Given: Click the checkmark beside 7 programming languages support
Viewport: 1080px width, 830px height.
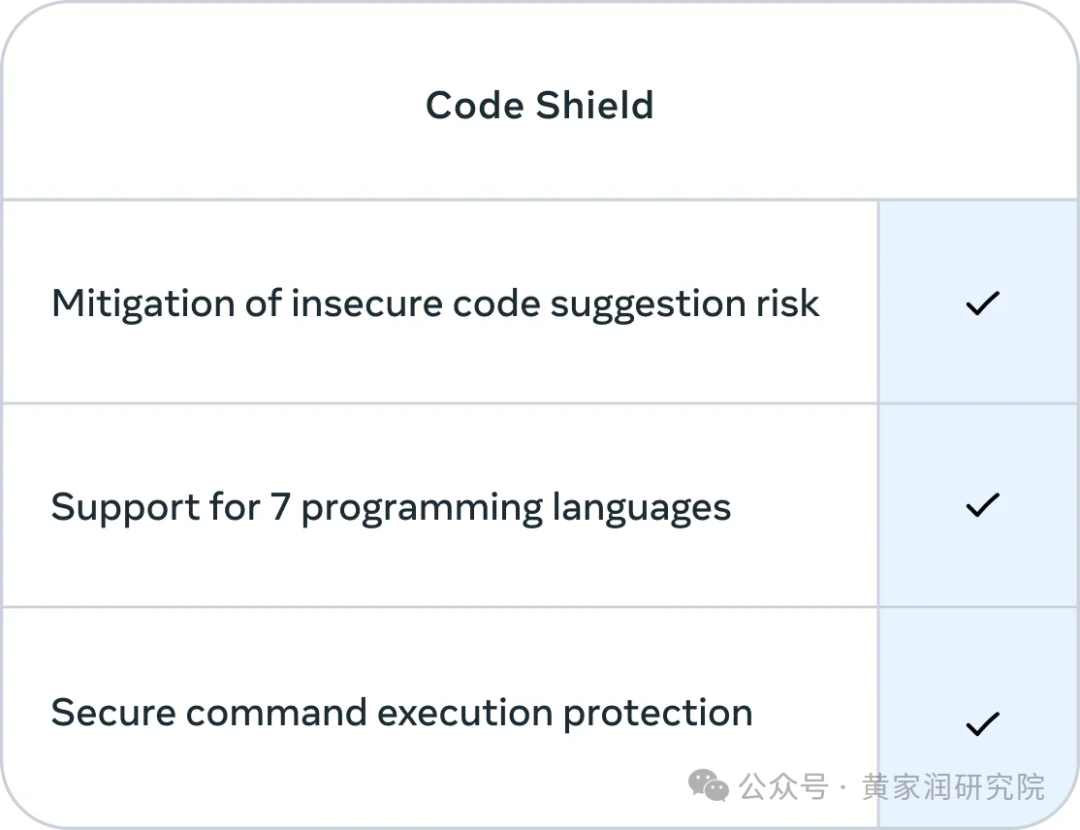Looking at the screenshot, I should (x=982, y=505).
